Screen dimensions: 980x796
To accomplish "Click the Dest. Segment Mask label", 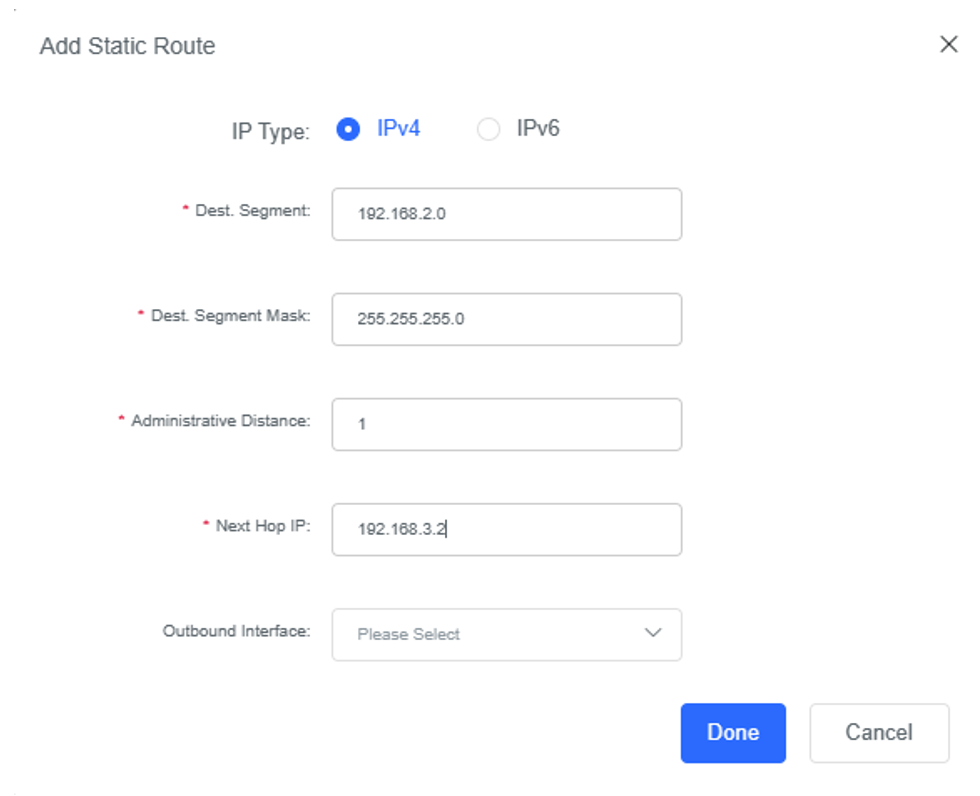I will coord(231,316).
